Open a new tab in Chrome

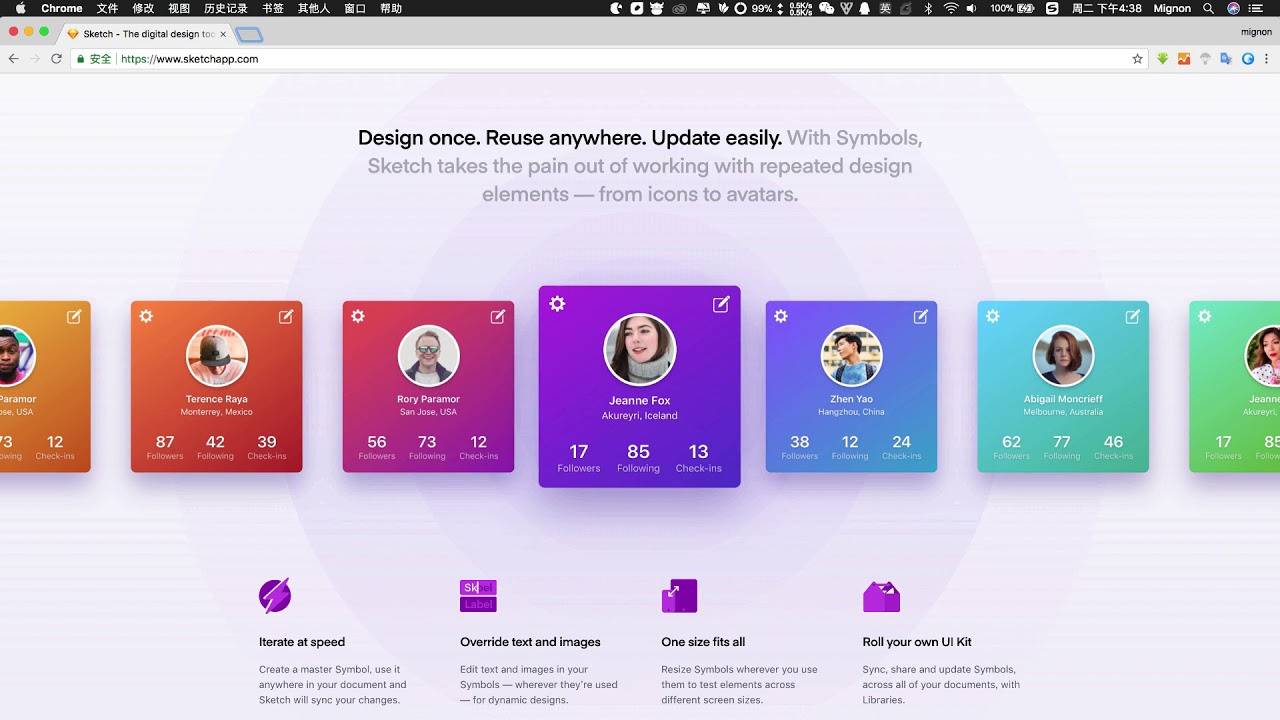click(x=250, y=35)
